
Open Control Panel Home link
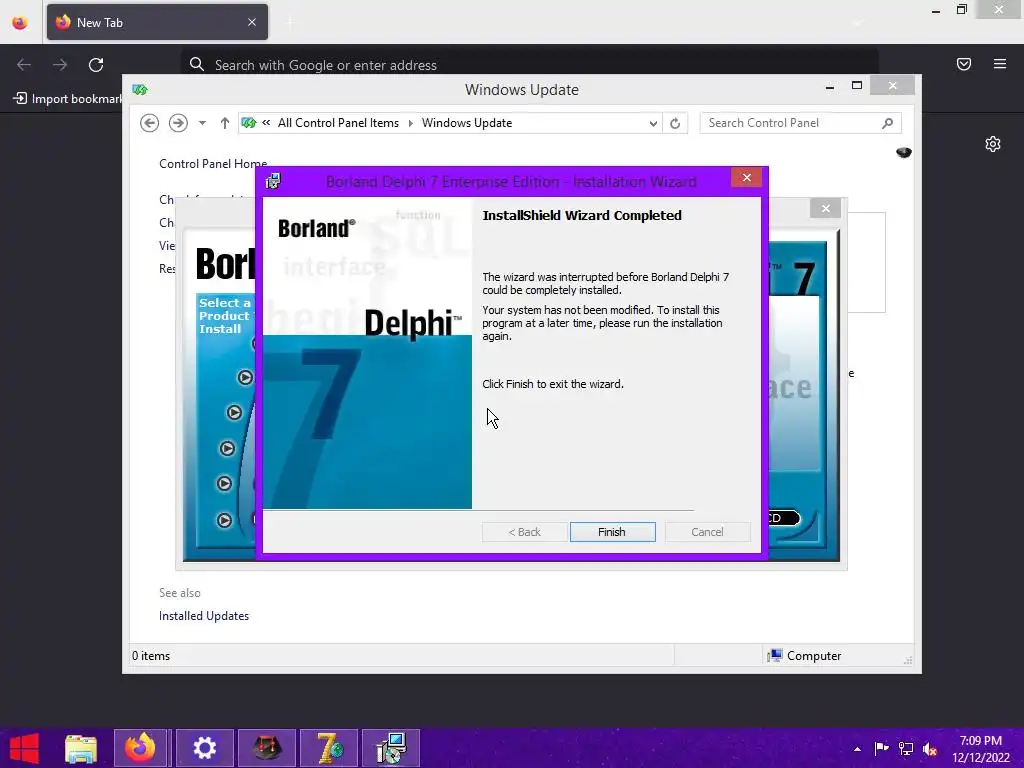pos(213,163)
